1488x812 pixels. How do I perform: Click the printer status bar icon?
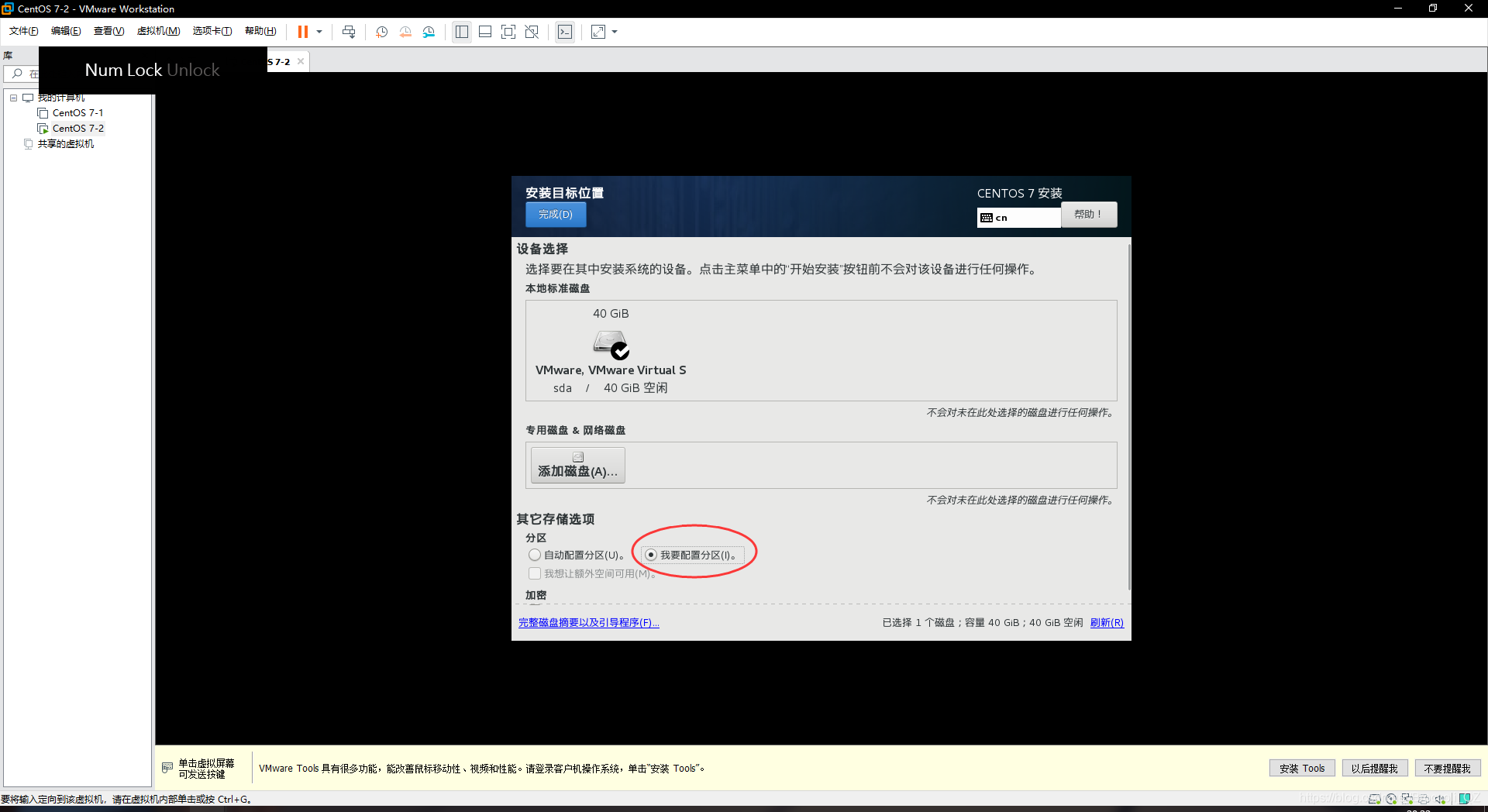coord(1424,799)
